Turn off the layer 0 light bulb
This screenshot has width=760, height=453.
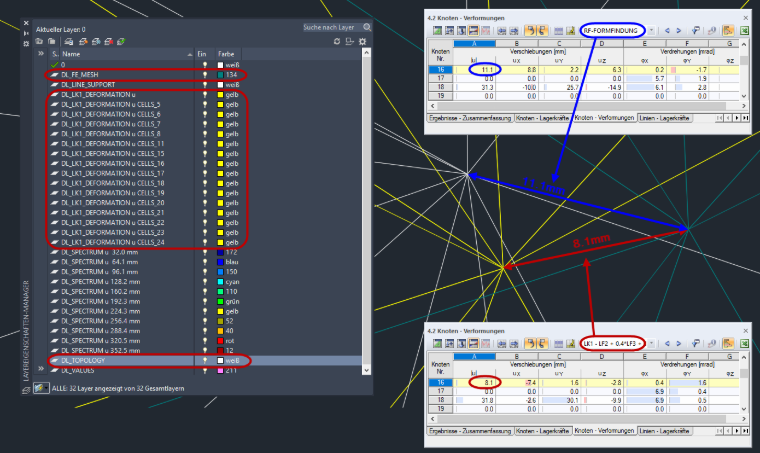tap(205, 64)
